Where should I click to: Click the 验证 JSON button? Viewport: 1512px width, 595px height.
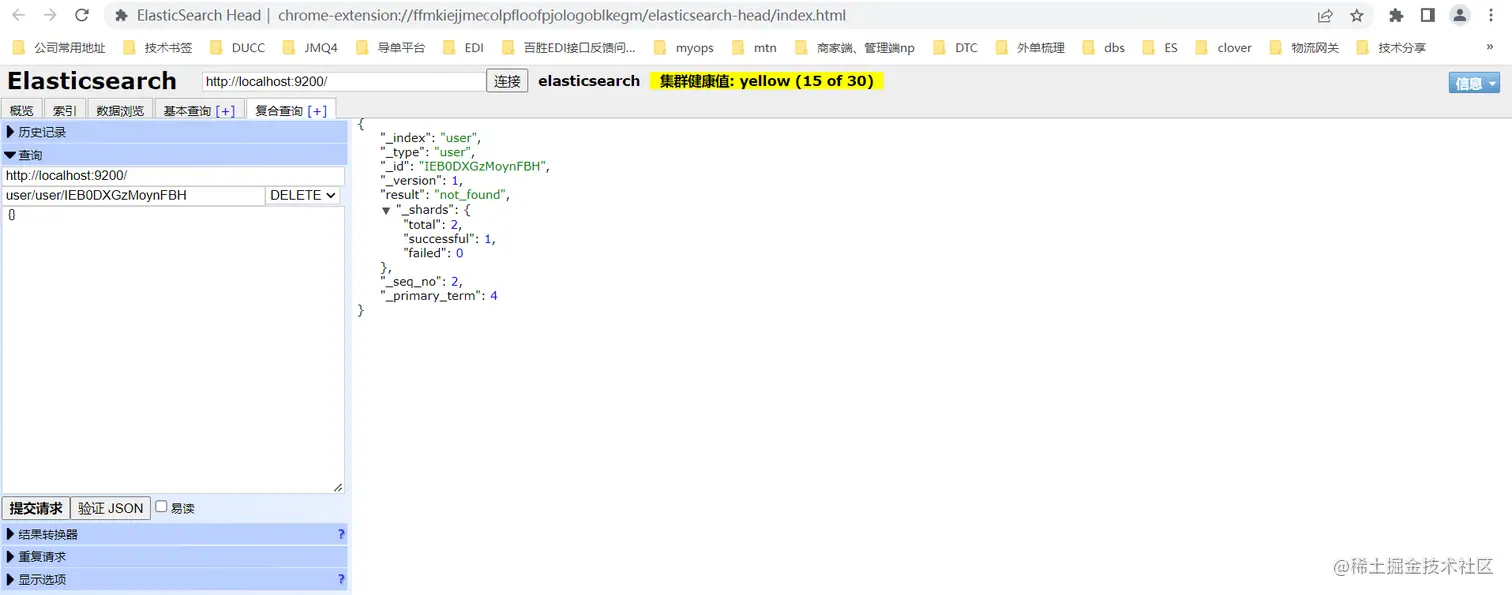coord(111,508)
